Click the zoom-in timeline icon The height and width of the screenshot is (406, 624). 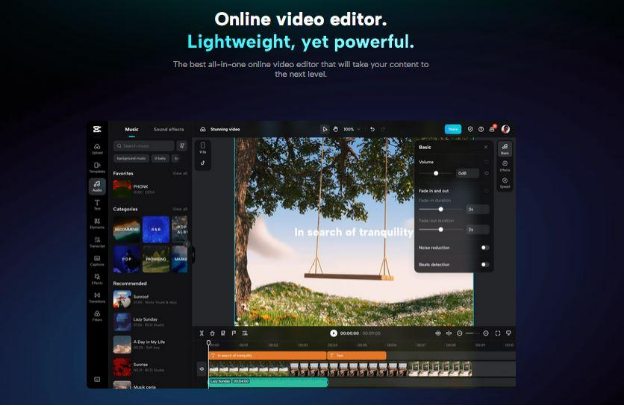point(486,333)
